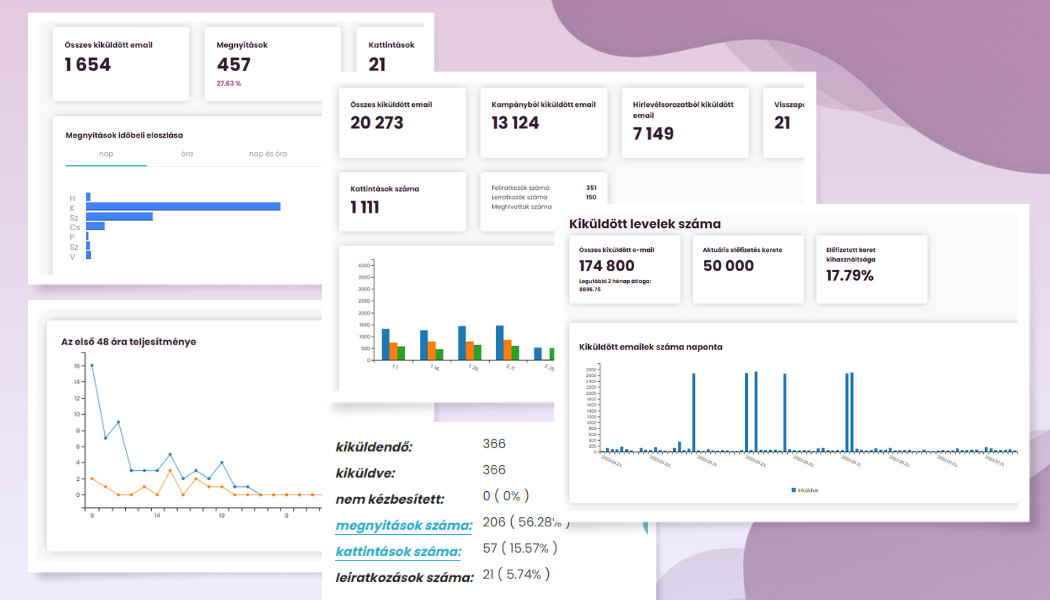The height and width of the screenshot is (600, 1050).
Task: Click the '27.63 %' open rate
Action: [x=228, y=84]
